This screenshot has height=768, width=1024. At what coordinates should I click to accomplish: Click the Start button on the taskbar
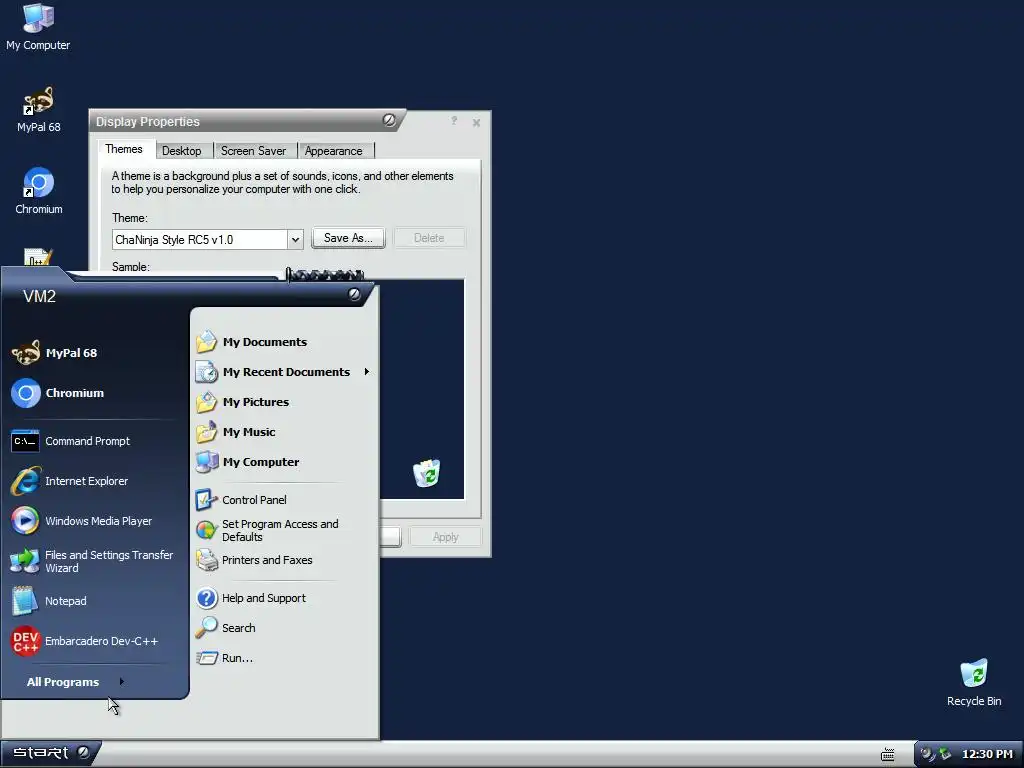coord(50,753)
